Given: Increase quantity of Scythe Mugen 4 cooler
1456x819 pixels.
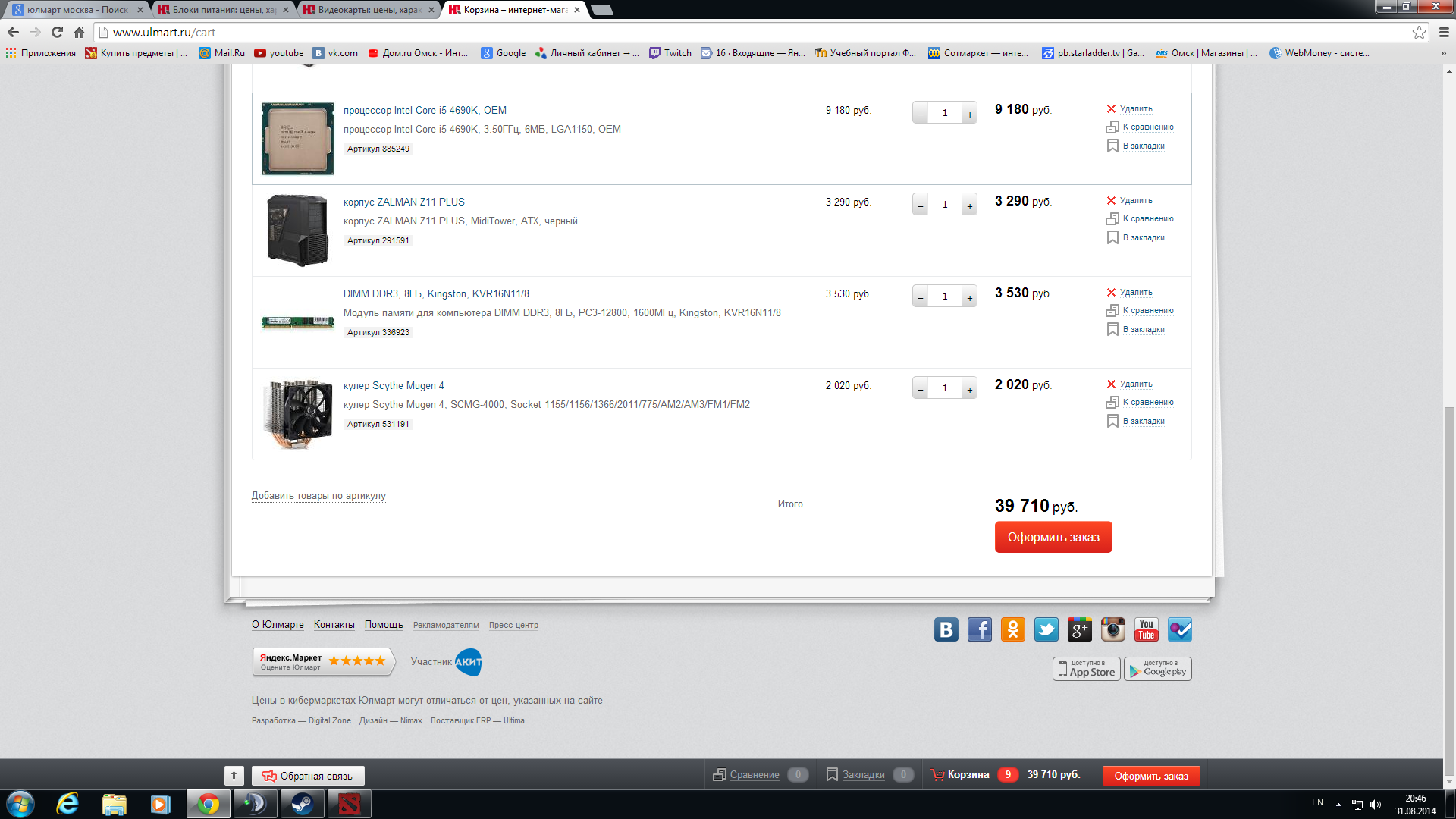Looking at the screenshot, I should pyautogui.click(x=969, y=389).
